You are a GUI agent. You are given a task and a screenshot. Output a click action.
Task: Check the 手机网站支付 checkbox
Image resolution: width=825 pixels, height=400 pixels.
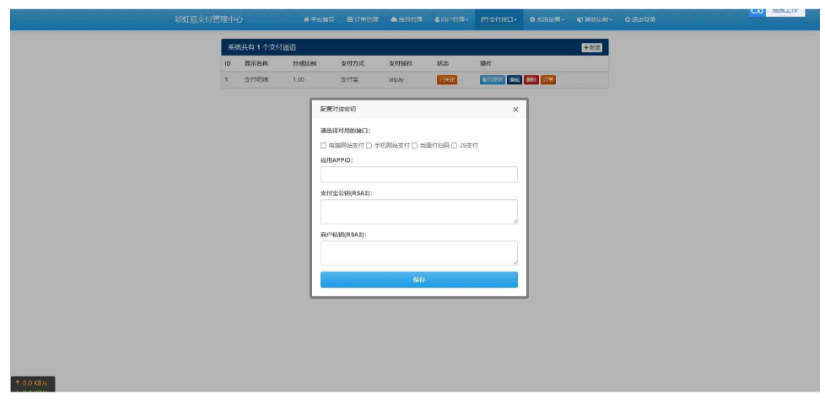[x=369, y=145]
